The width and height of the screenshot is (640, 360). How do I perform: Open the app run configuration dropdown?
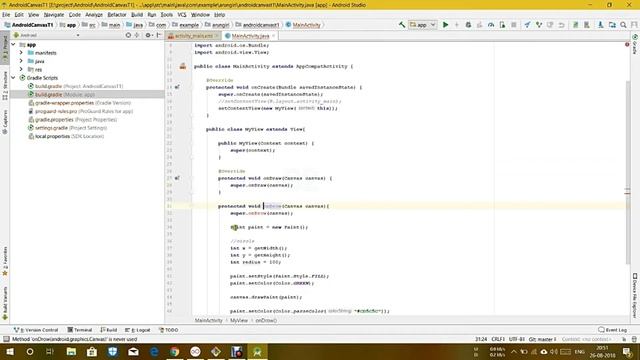coord(423,25)
